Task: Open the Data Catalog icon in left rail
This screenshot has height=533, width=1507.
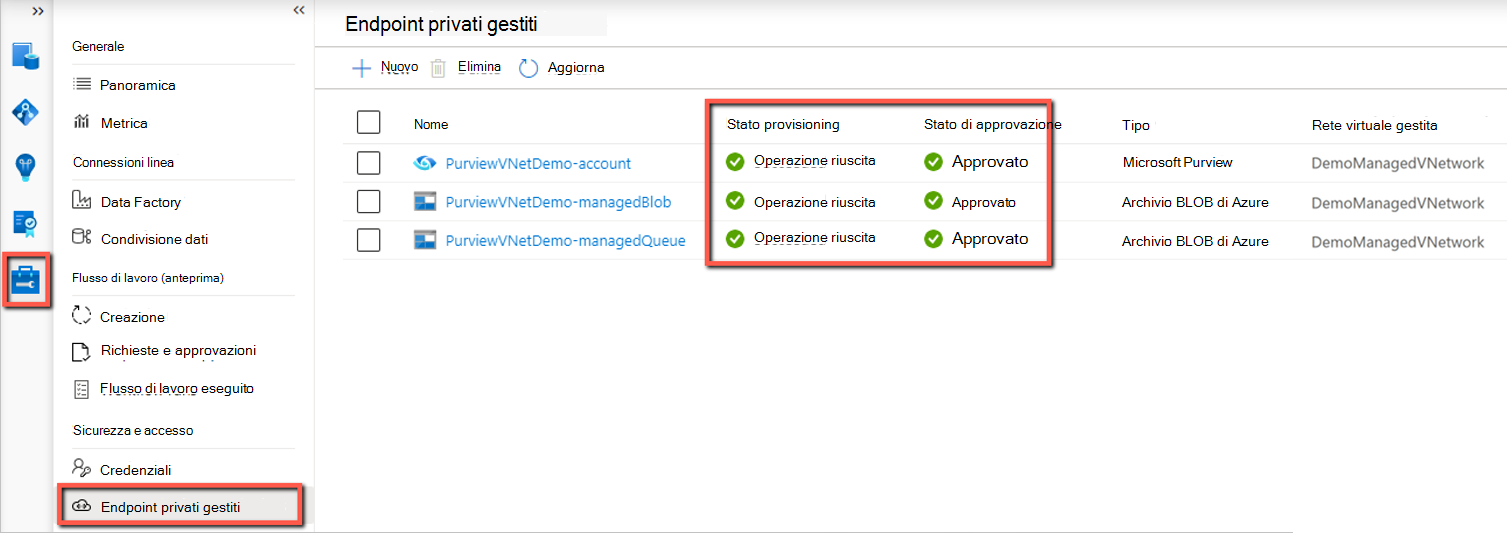Action: point(25,55)
